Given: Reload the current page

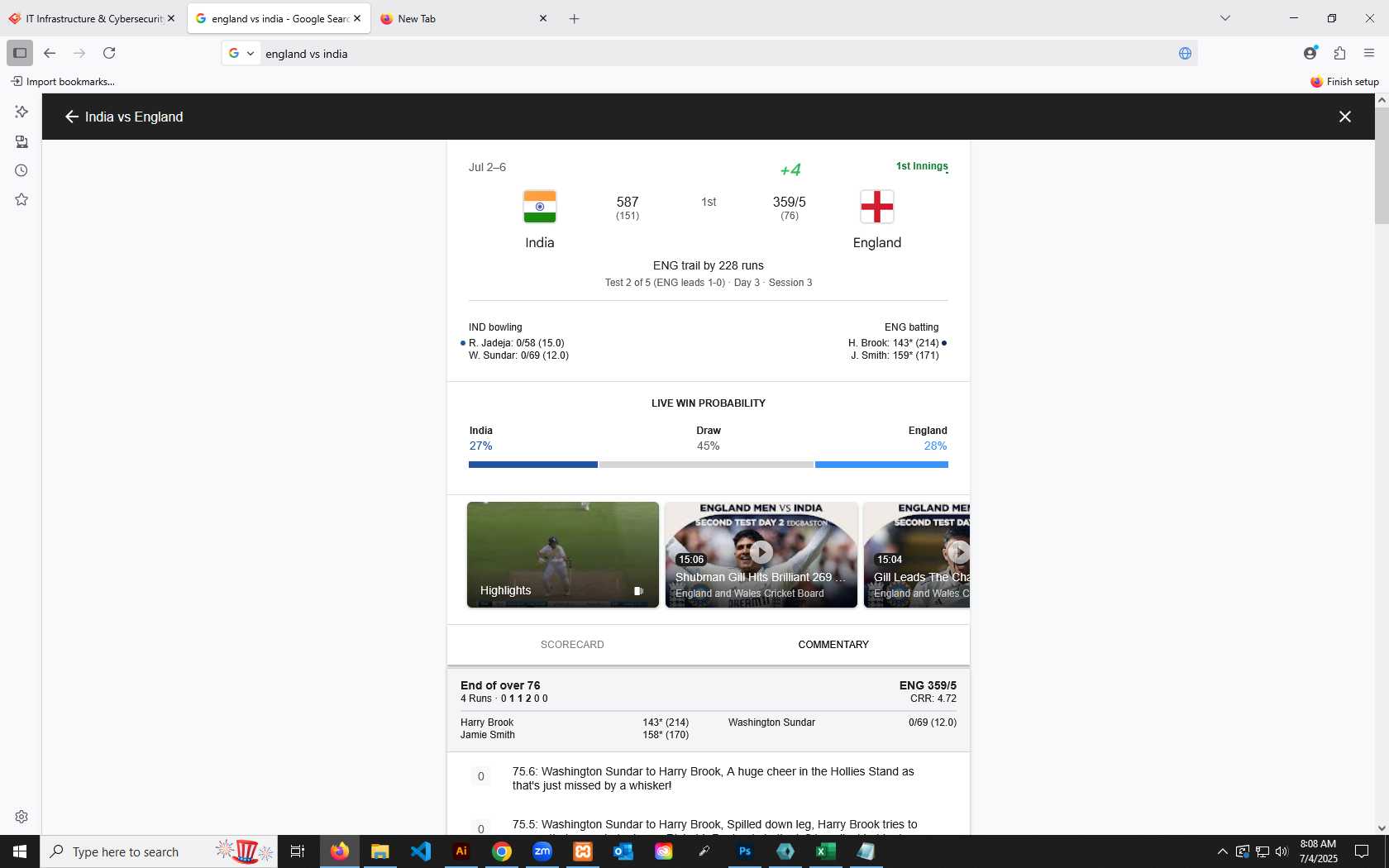Looking at the screenshot, I should (x=109, y=53).
